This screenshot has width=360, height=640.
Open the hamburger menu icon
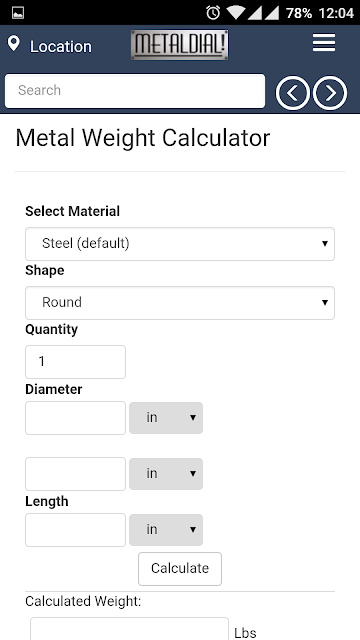pyautogui.click(x=324, y=43)
